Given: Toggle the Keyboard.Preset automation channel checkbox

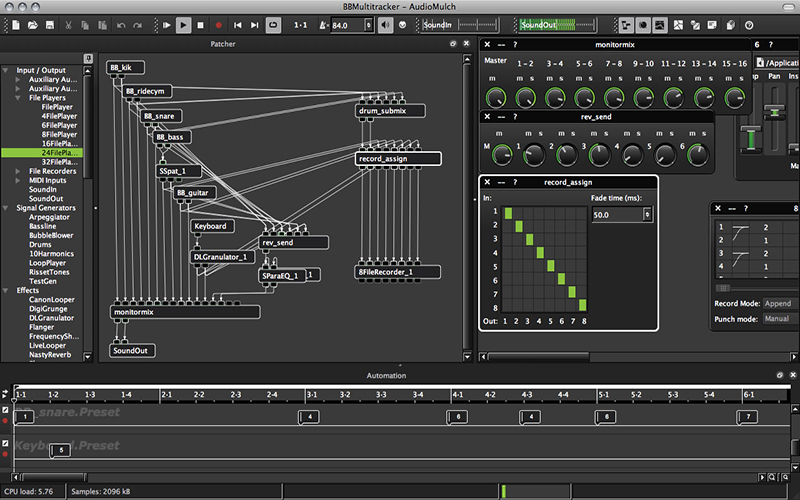Looking at the screenshot, I should (5, 443).
